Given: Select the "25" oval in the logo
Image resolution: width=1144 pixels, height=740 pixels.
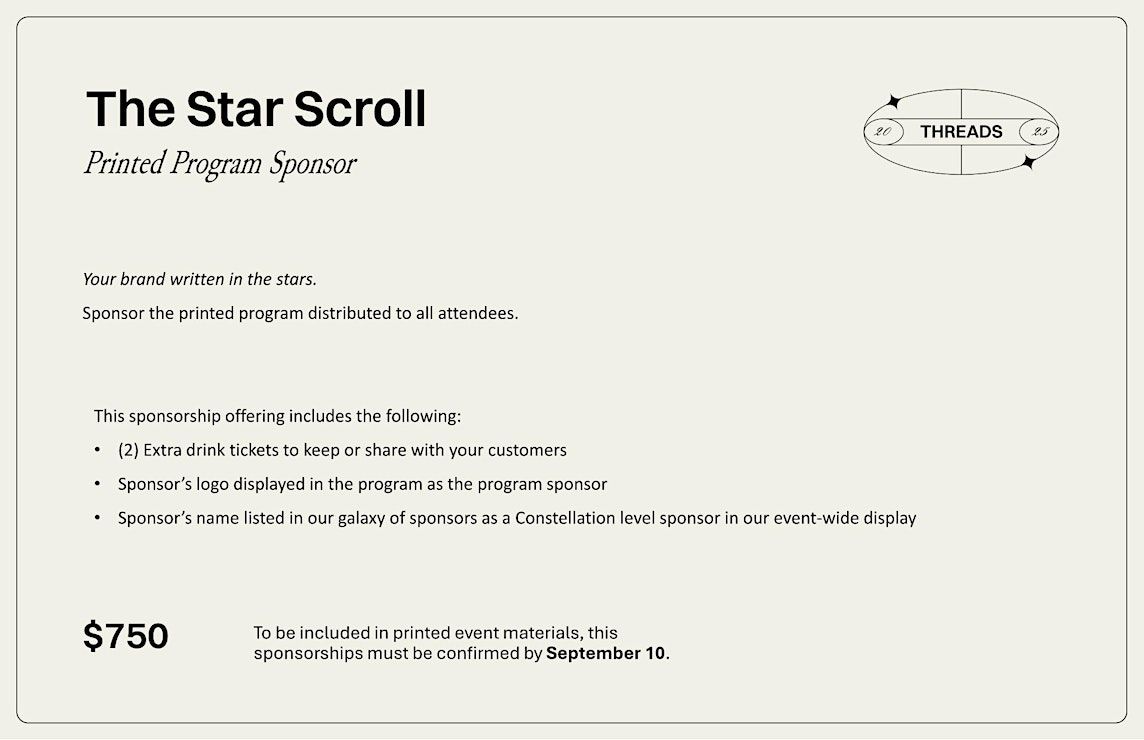Looking at the screenshot, I should coord(1039,132).
